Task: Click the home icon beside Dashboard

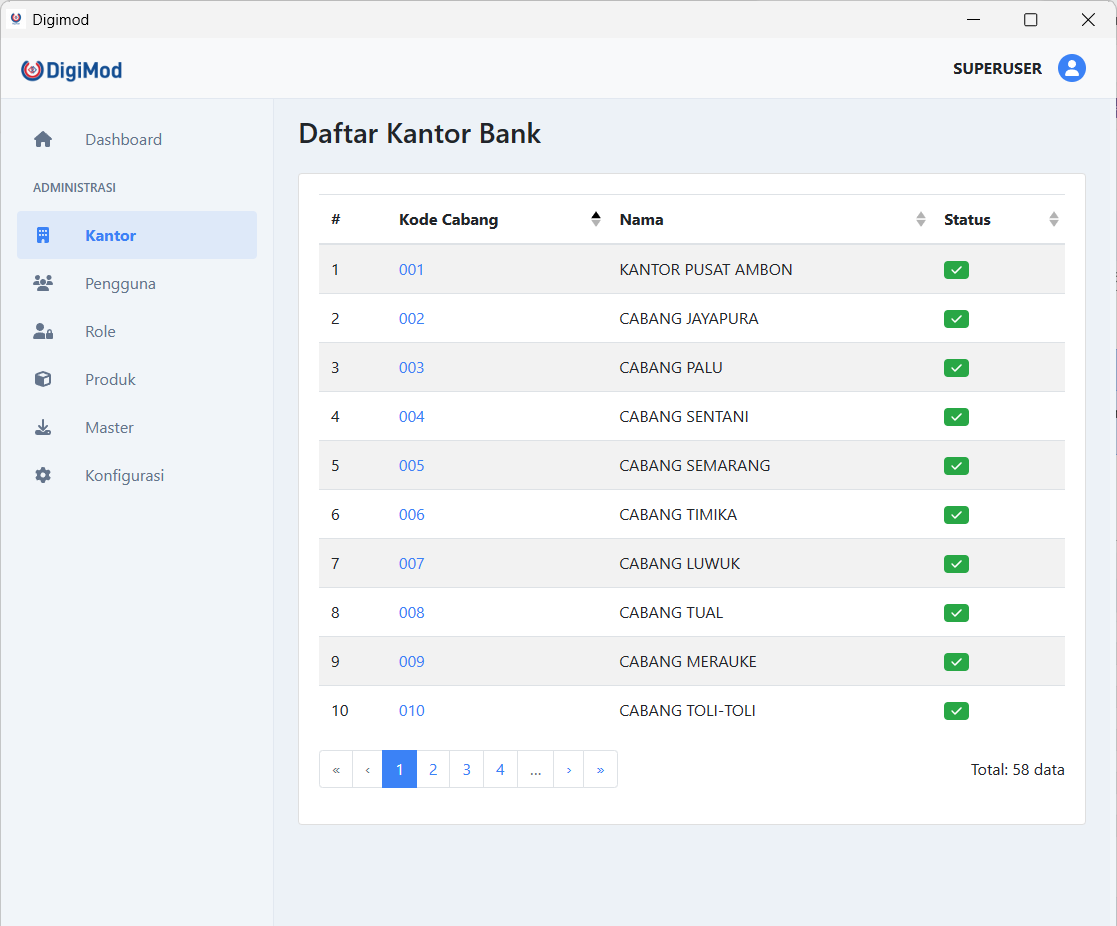Action: click(x=43, y=140)
